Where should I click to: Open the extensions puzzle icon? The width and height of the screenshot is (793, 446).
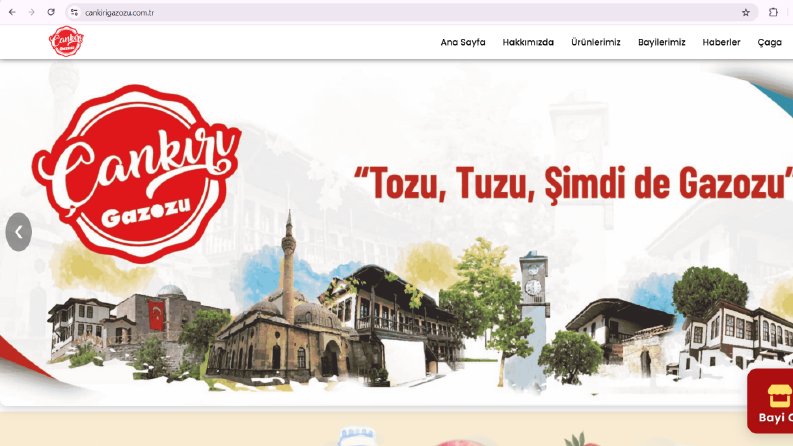tap(773, 13)
